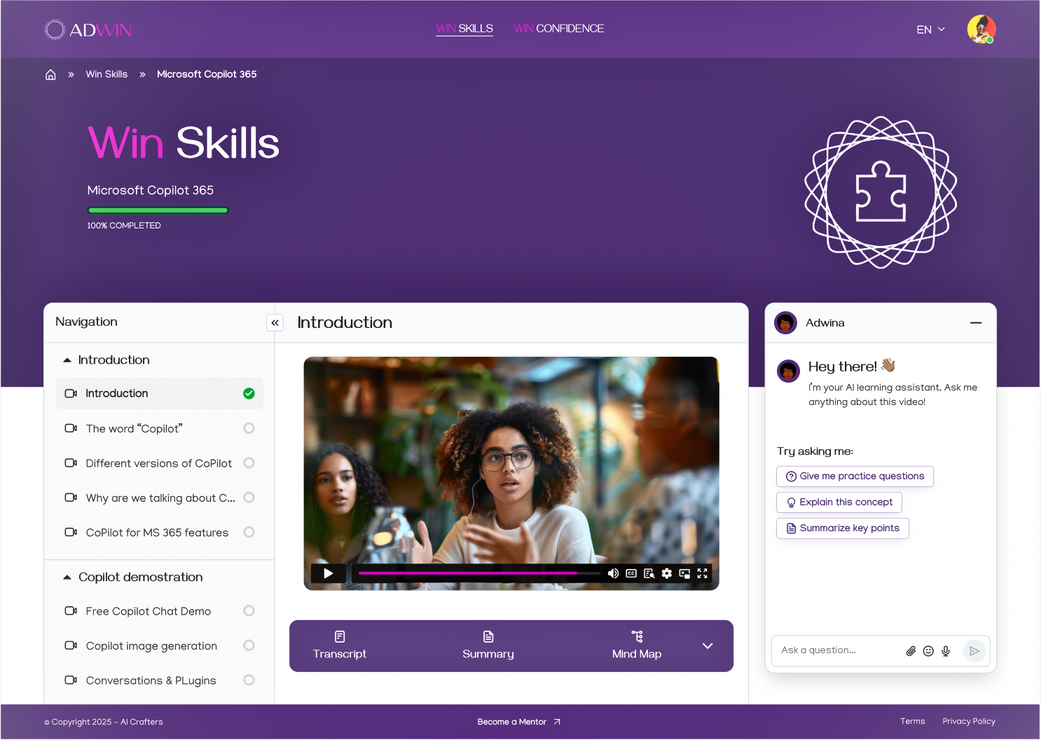
Task: Click the puzzle piece emblem
Action: pyautogui.click(x=880, y=192)
